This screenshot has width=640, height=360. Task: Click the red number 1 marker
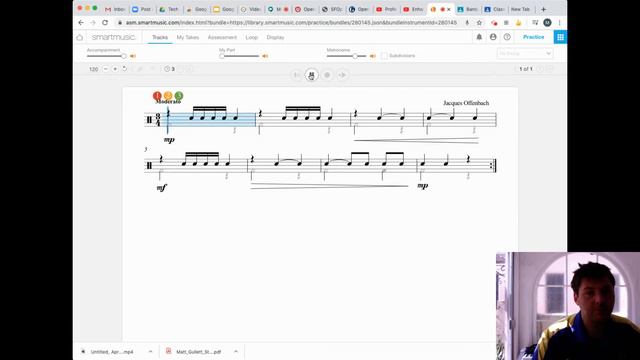(157, 96)
